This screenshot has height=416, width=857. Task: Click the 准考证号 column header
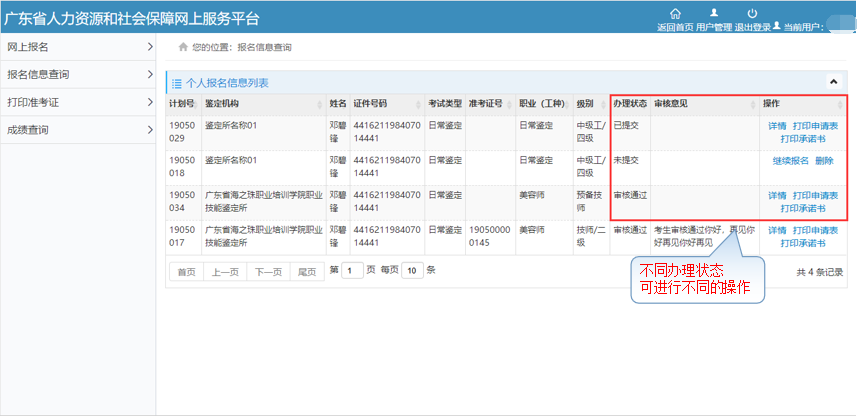(490, 104)
